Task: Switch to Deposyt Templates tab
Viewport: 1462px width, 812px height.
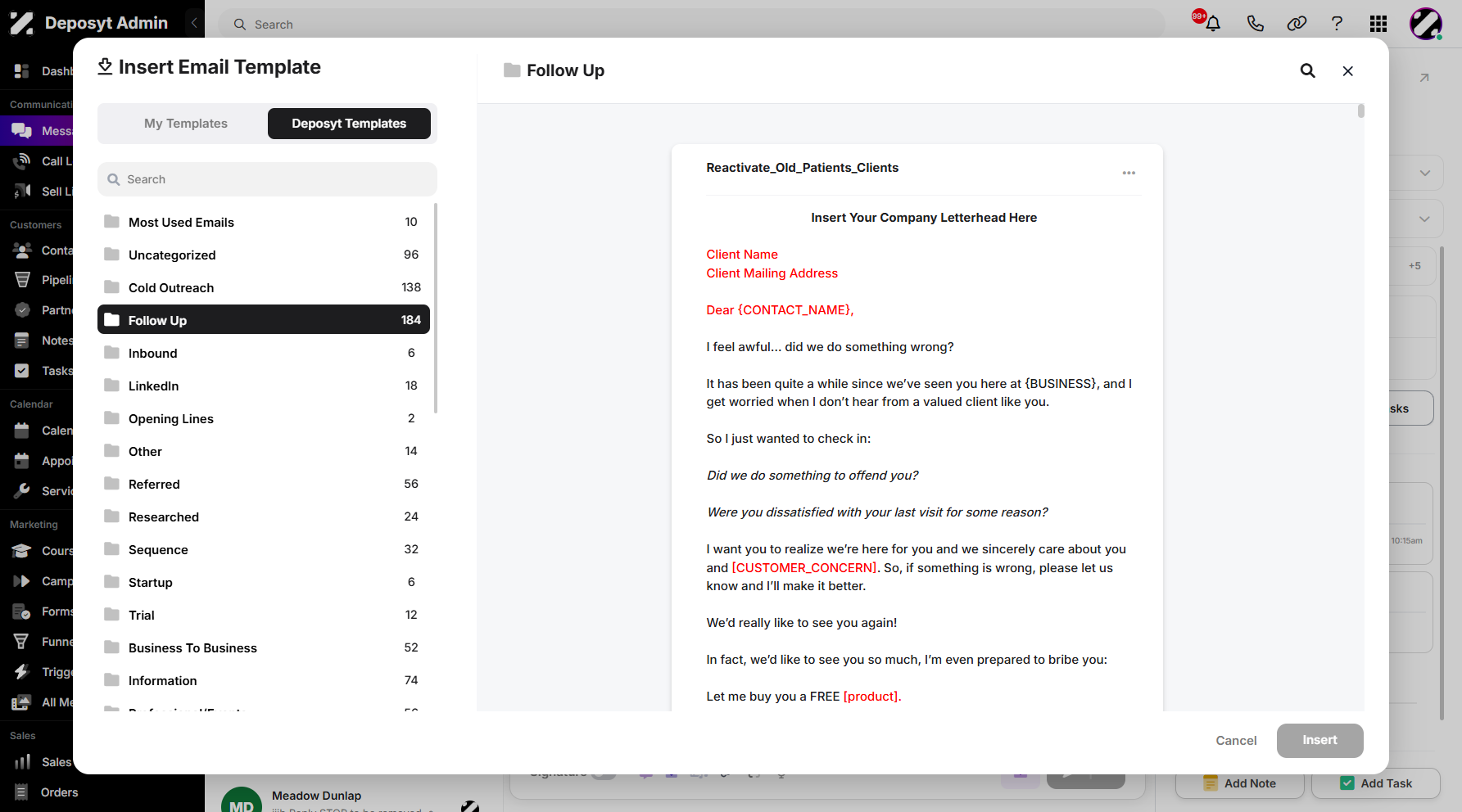Action: coord(349,124)
